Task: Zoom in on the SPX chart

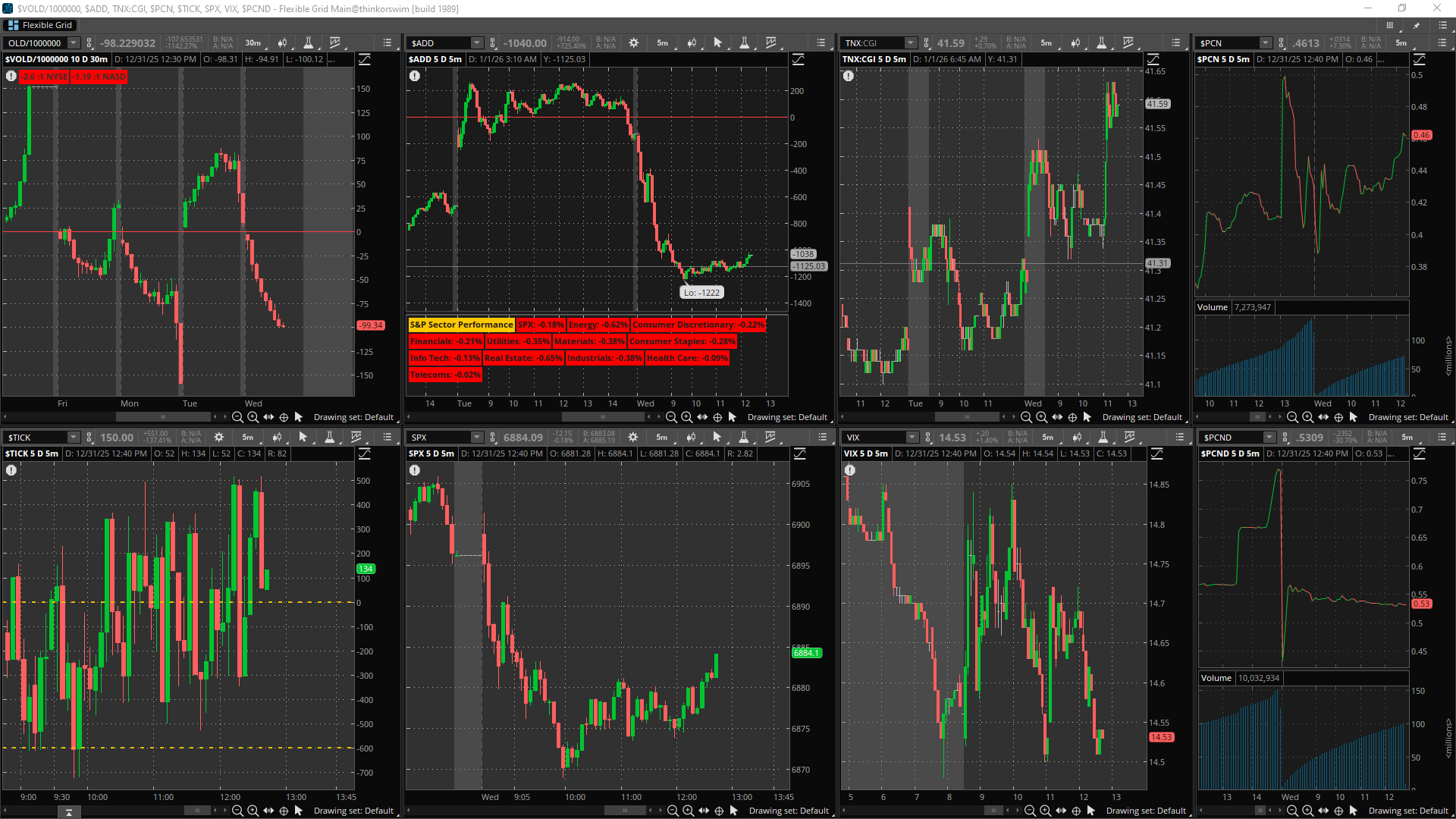Action: click(688, 811)
